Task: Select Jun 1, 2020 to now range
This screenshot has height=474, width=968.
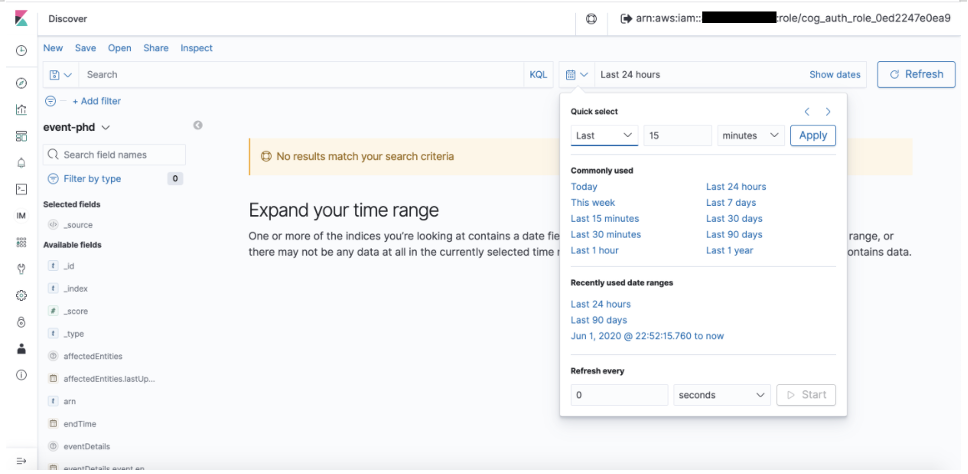Action: click(x=647, y=336)
